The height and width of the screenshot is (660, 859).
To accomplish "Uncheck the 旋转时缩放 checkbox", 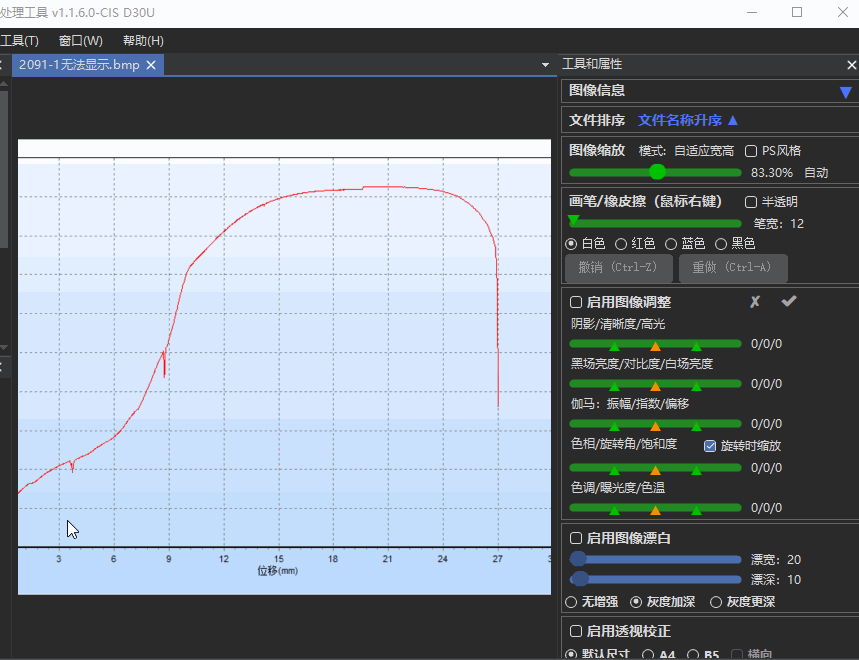I will click(710, 446).
